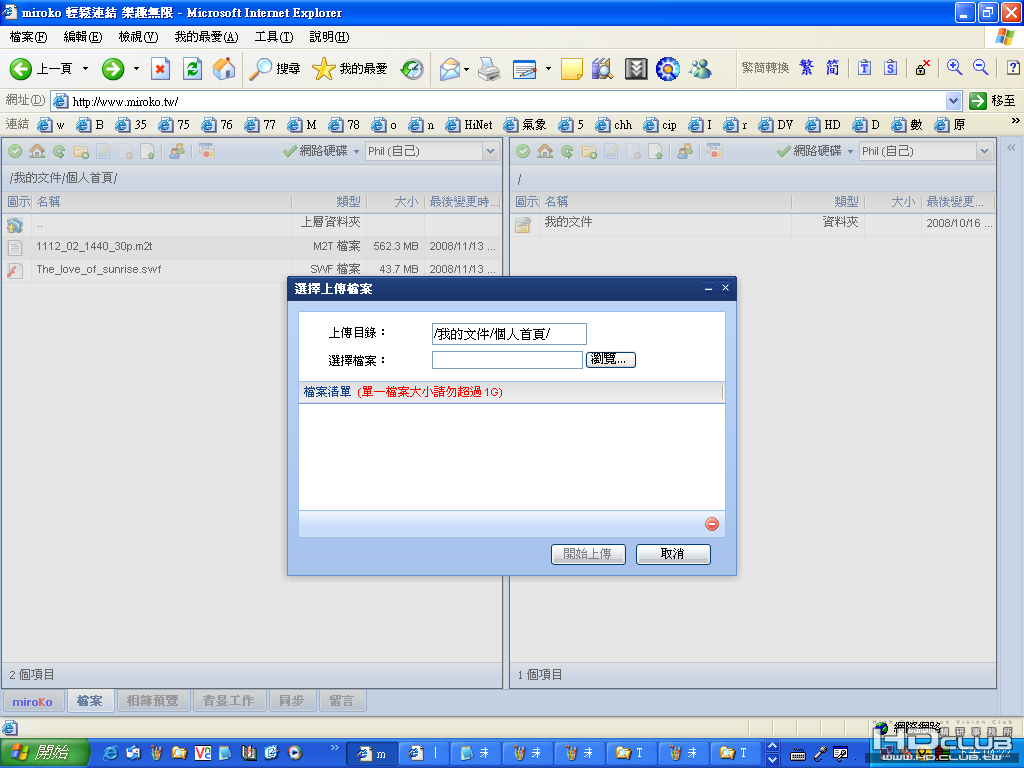This screenshot has height=768, width=1024.
Task: Reload the right file pane with refresh icon
Action: pos(567,152)
